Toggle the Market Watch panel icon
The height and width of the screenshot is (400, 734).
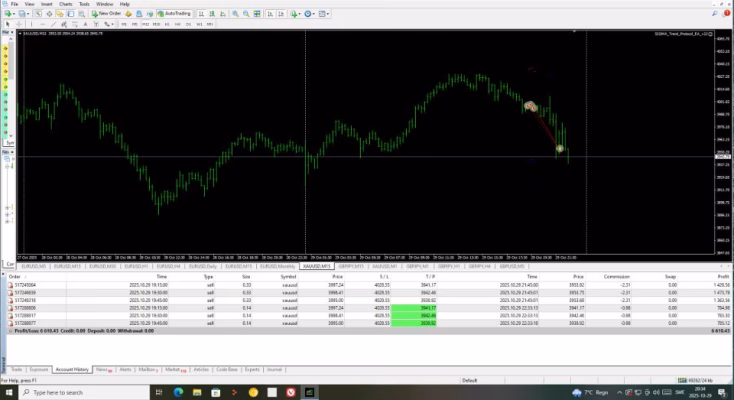pos(38,14)
